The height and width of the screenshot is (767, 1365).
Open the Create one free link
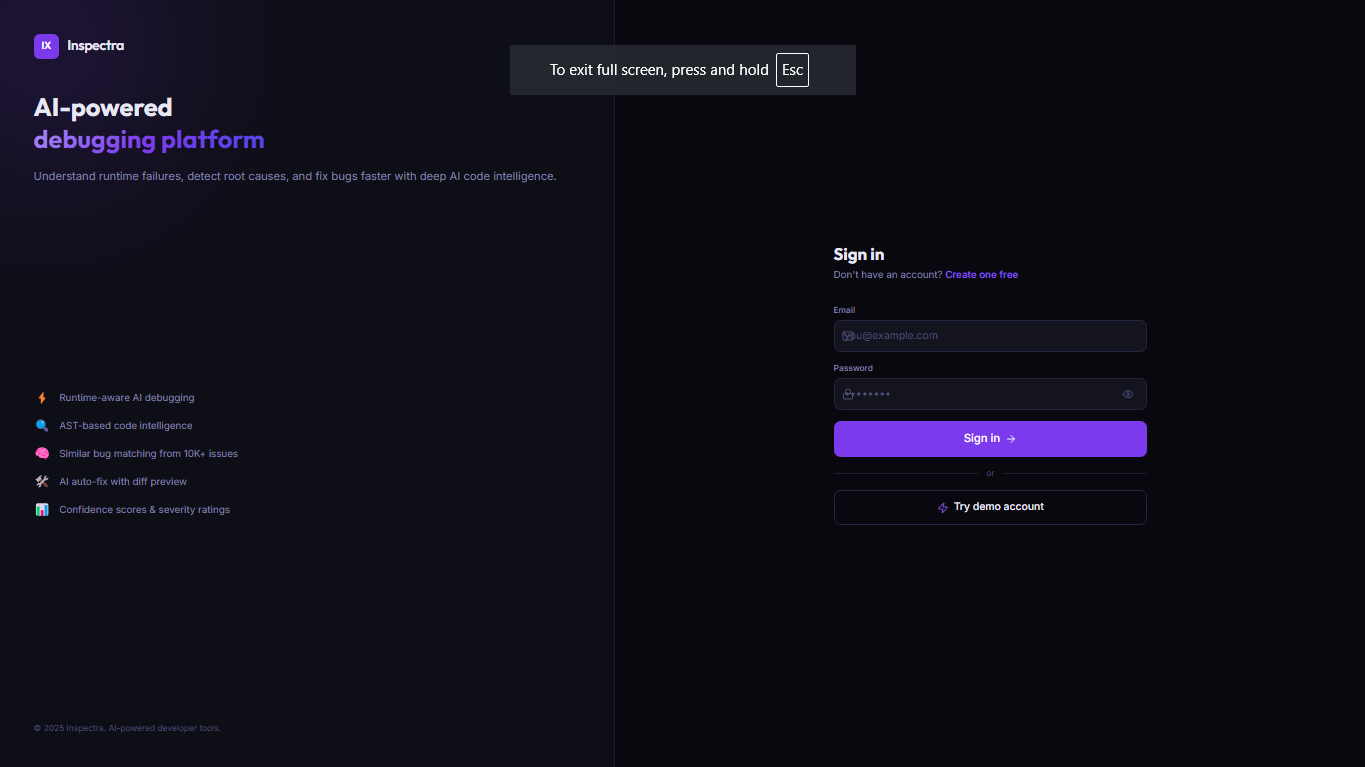[x=981, y=275]
